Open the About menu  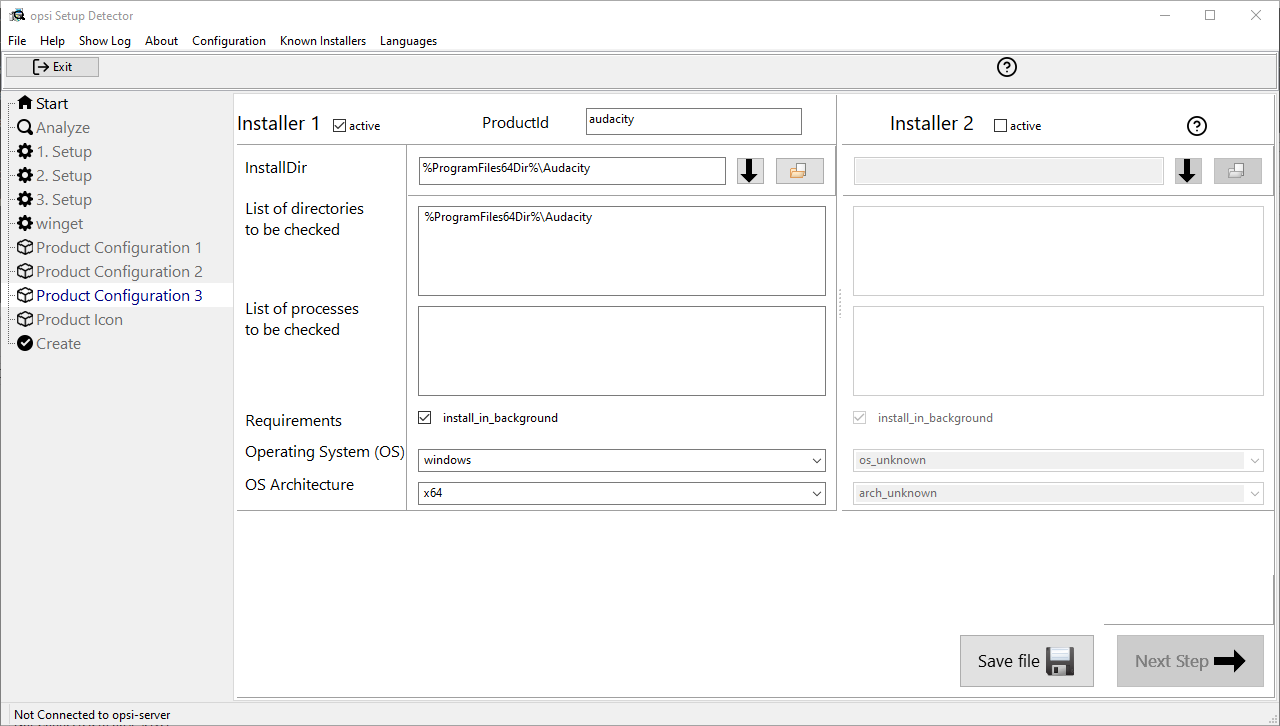[161, 41]
